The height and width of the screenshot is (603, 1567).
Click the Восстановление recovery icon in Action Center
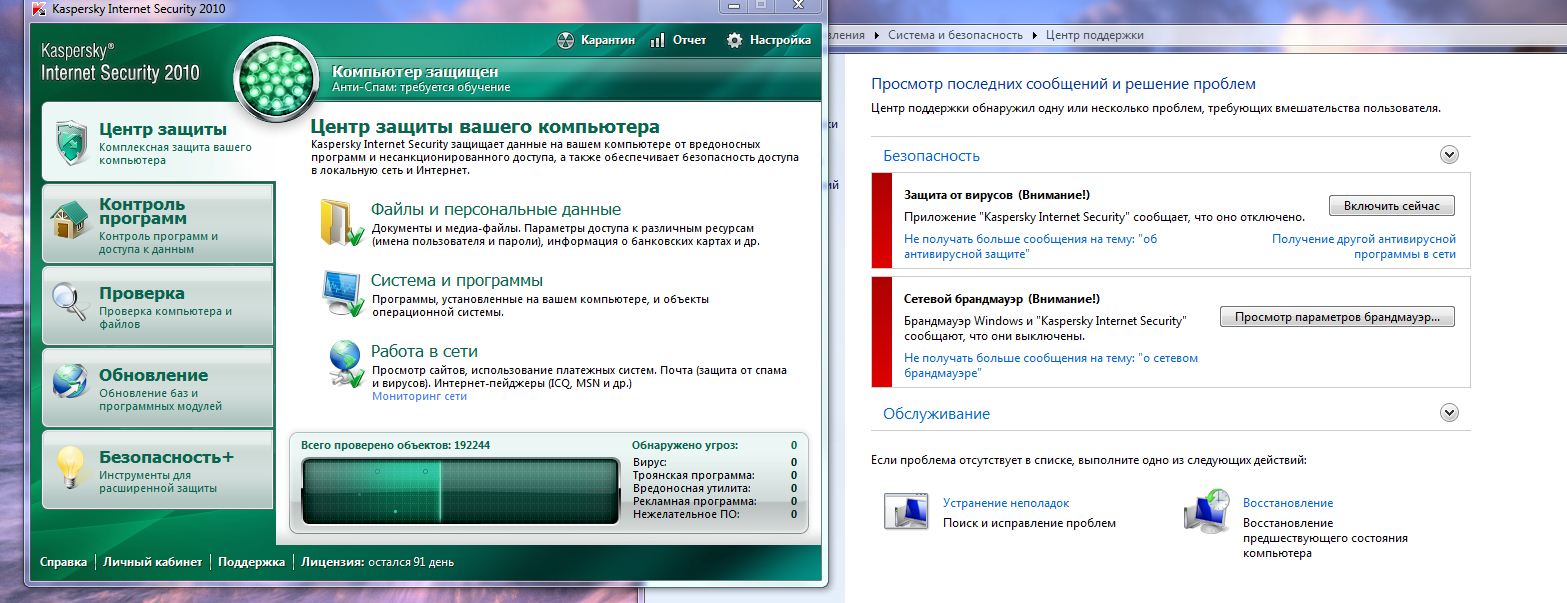pyautogui.click(x=1206, y=509)
